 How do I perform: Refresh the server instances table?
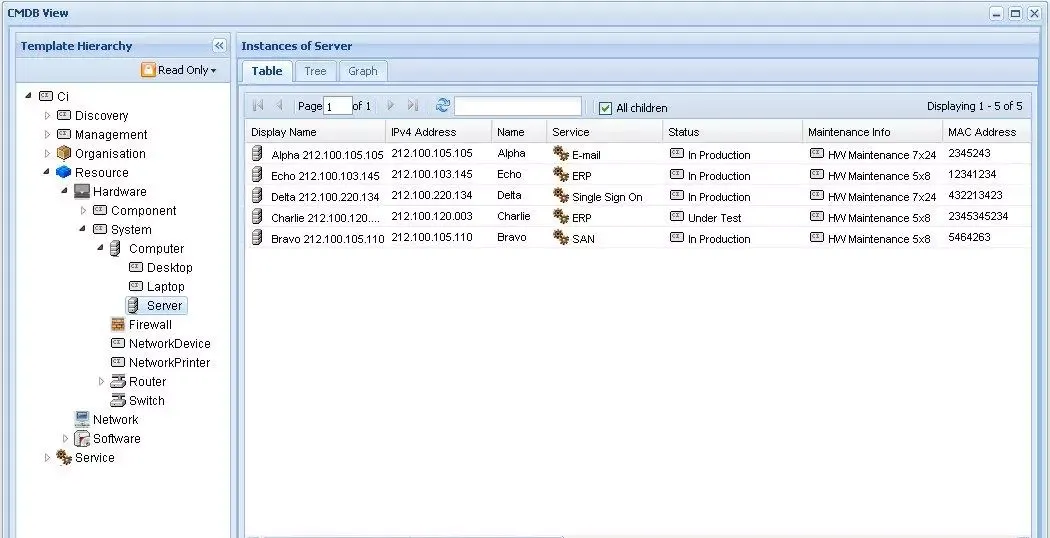click(x=443, y=105)
